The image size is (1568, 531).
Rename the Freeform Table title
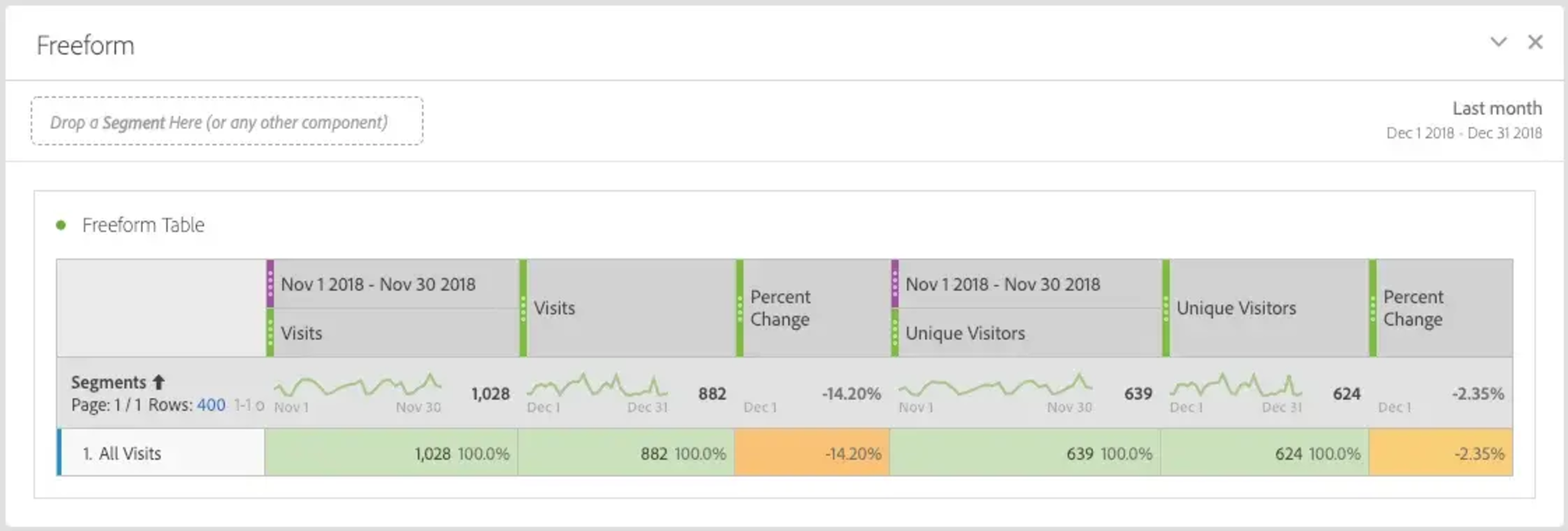(x=143, y=225)
